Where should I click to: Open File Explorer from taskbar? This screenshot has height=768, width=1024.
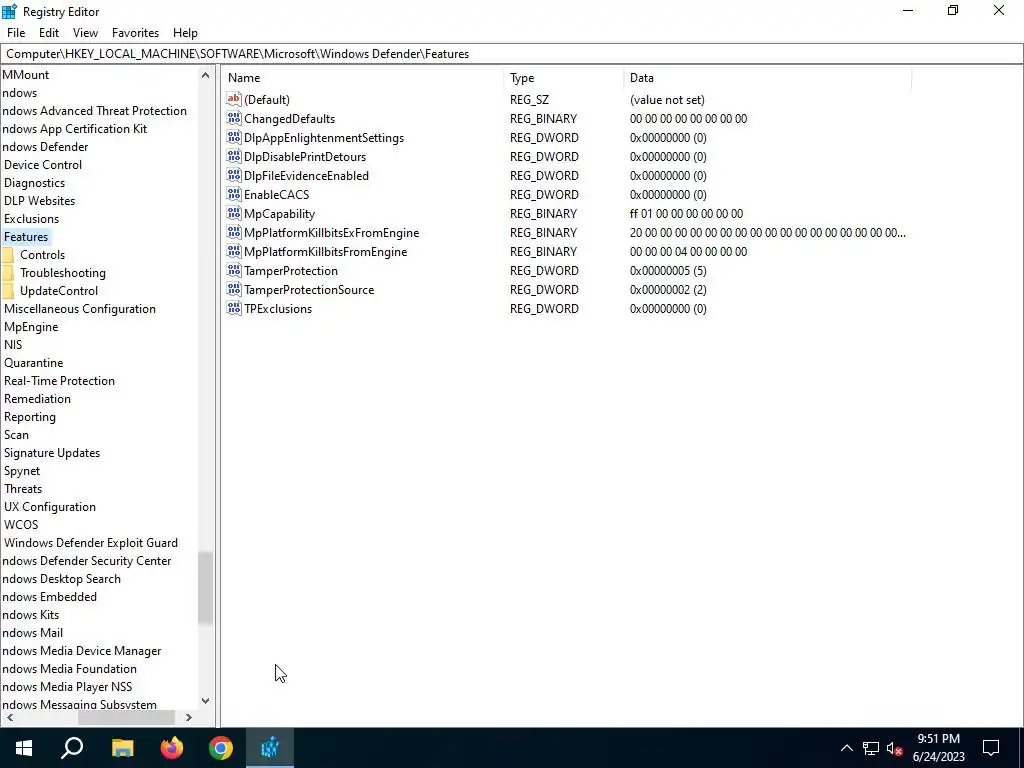122,748
